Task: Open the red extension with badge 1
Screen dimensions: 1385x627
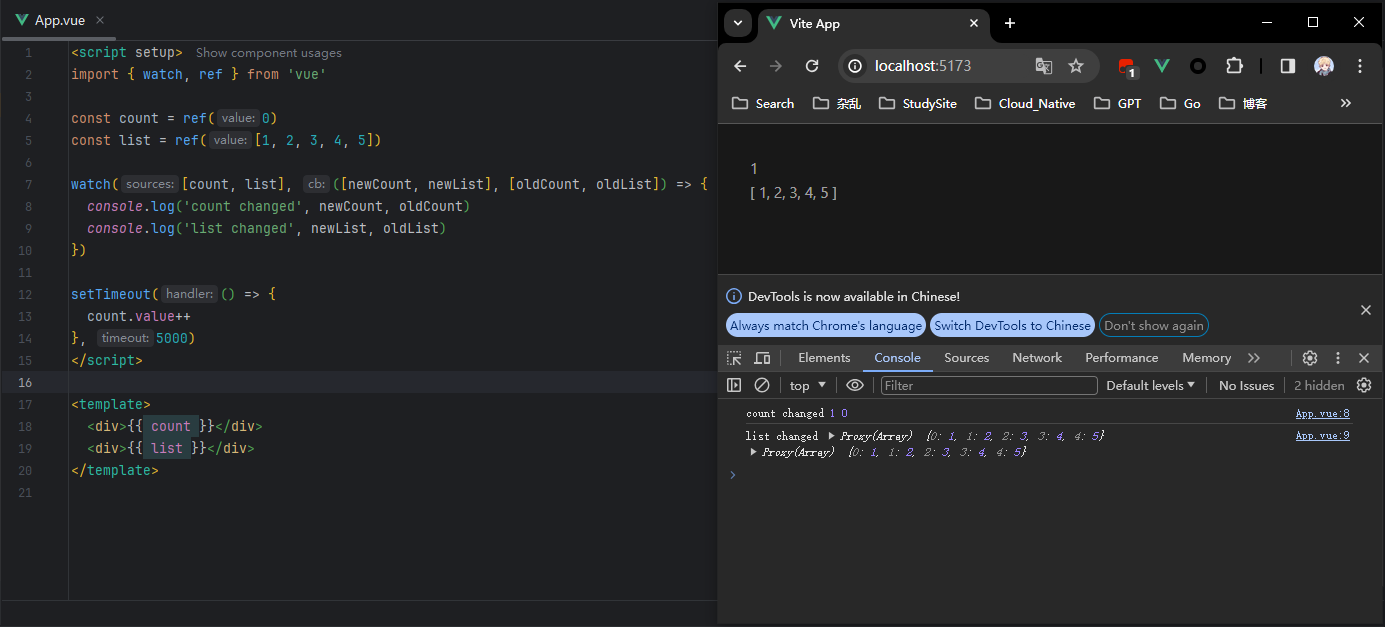Action: click(1127, 67)
